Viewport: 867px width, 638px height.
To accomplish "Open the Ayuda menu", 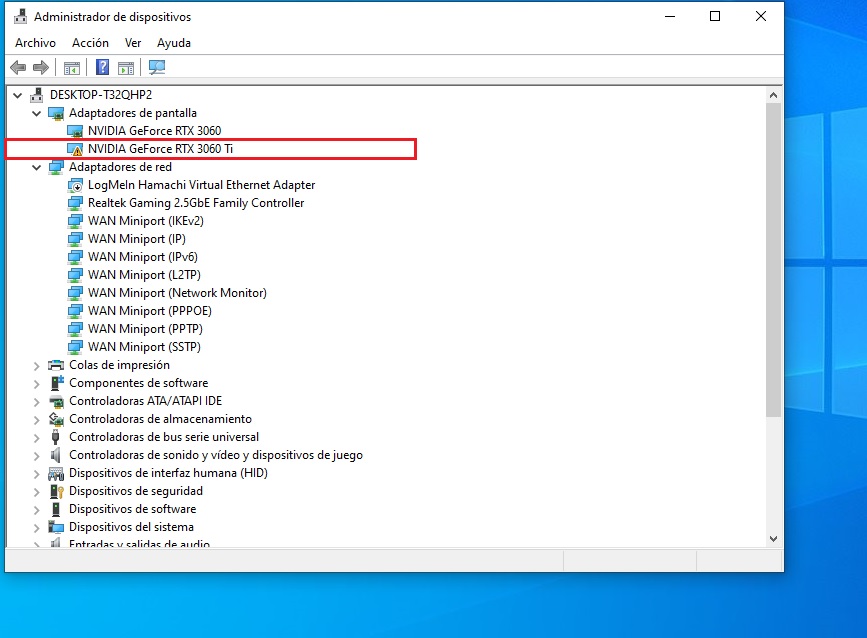I will pyautogui.click(x=174, y=43).
